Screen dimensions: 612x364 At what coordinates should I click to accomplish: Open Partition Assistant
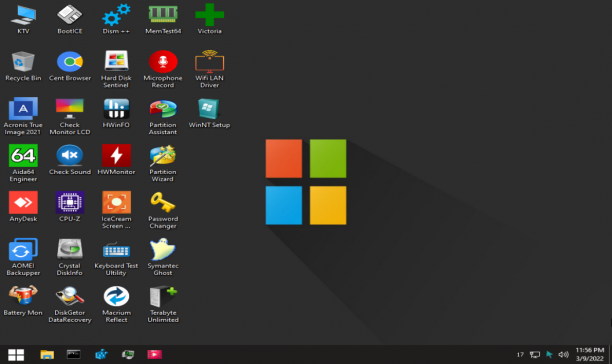(x=163, y=116)
